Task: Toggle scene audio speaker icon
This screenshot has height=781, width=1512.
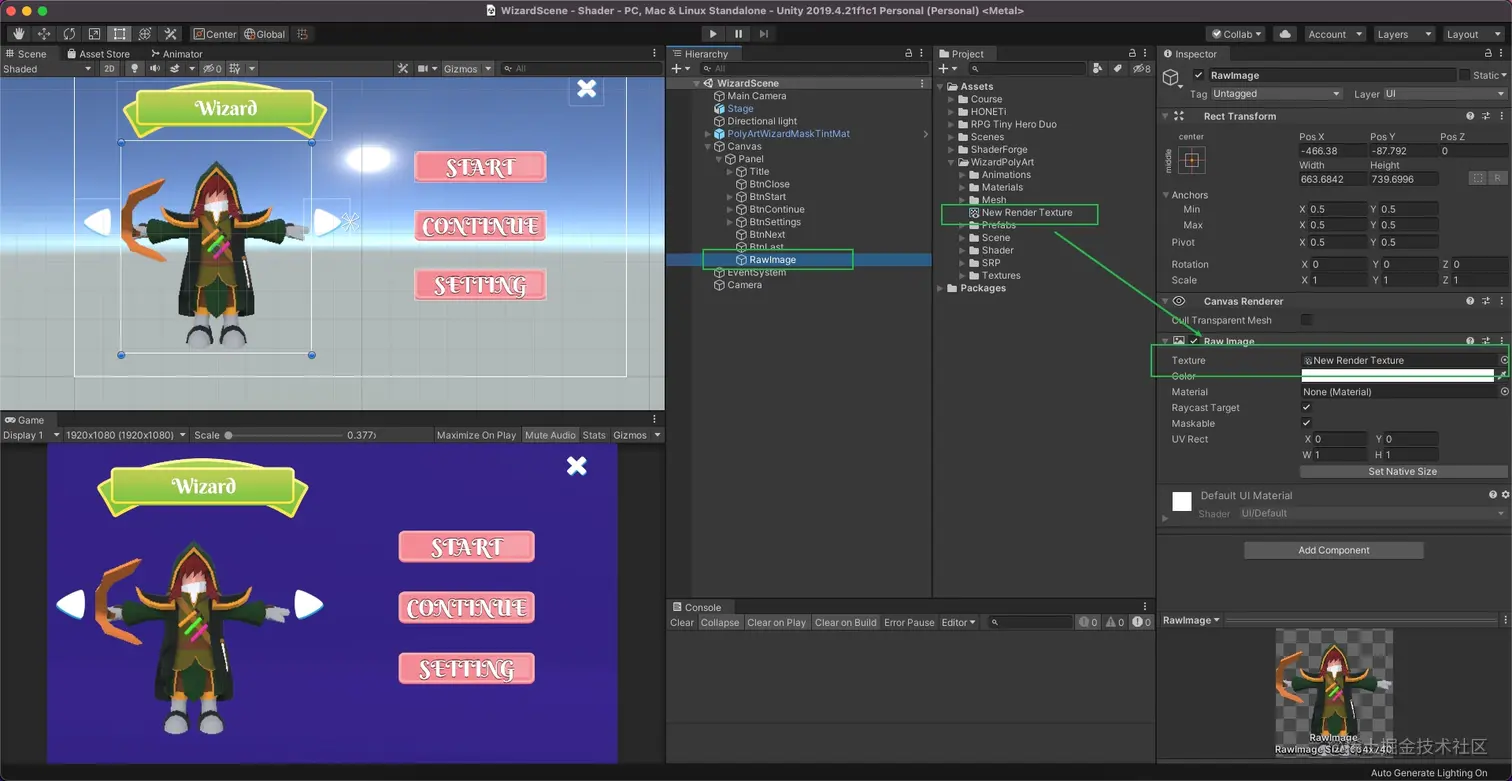Action: click(155, 69)
